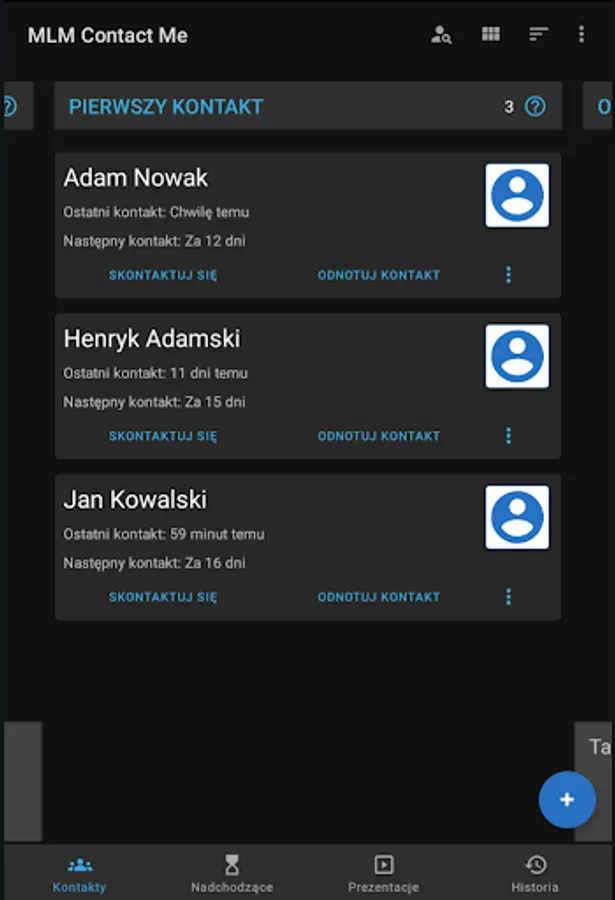Open the Historia tab

[536, 870]
